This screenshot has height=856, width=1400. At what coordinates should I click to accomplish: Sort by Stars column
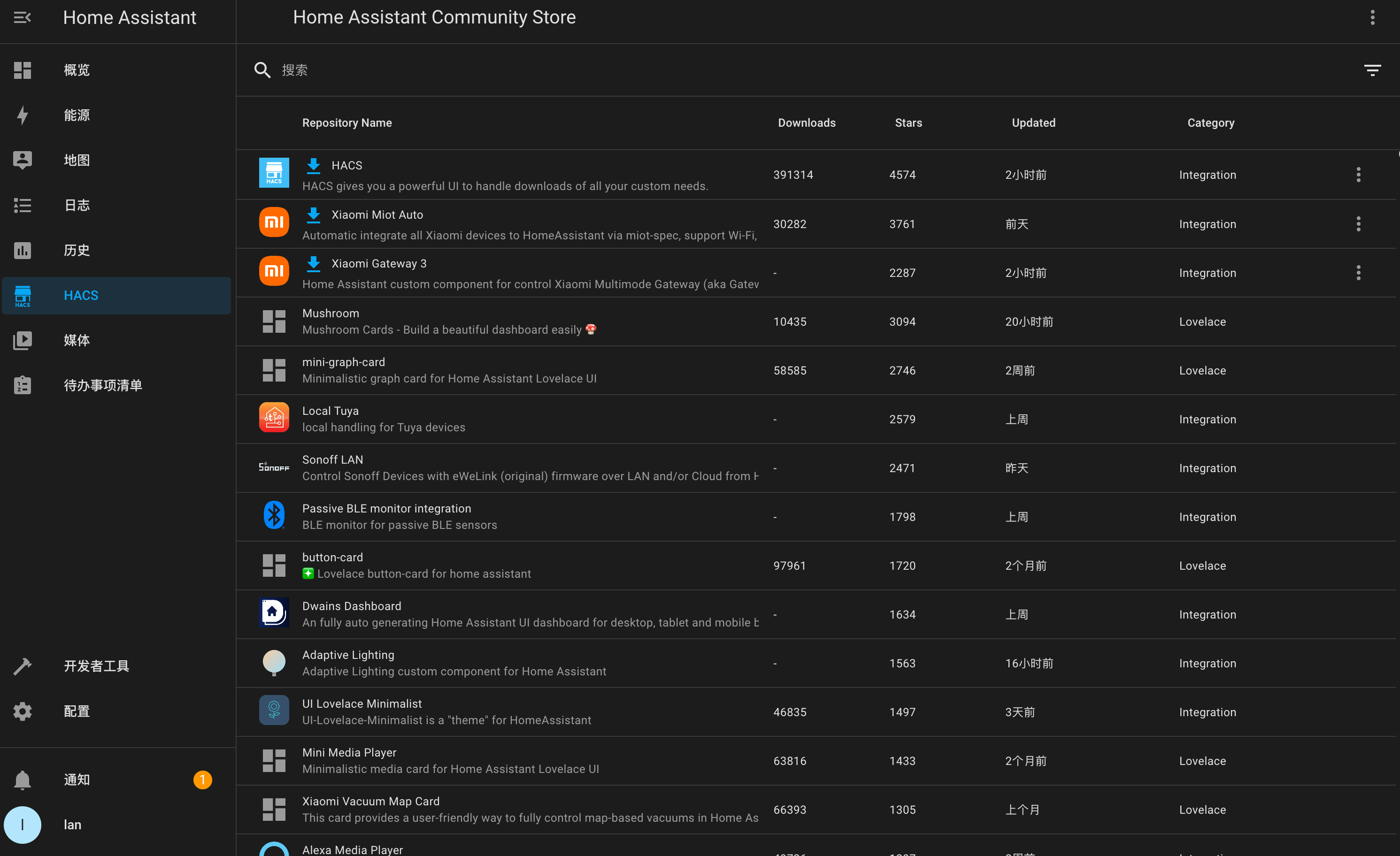908,122
